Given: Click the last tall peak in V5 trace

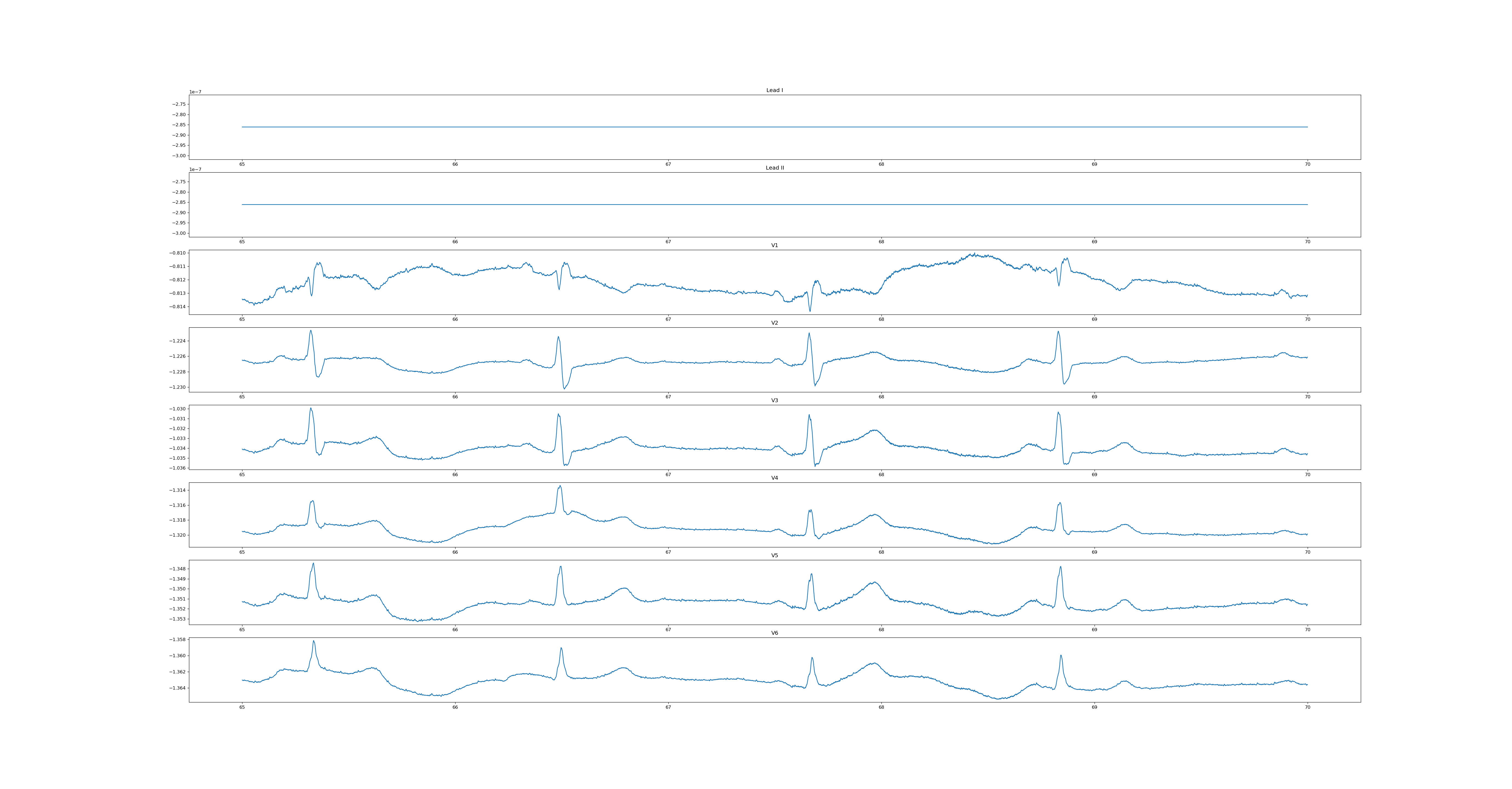Looking at the screenshot, I should click(1060, 568).
